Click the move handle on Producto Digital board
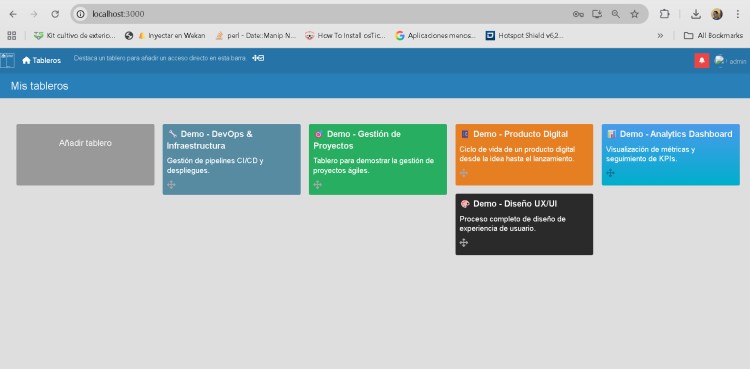Screen dimensions: 750x369 coord(464,173)
